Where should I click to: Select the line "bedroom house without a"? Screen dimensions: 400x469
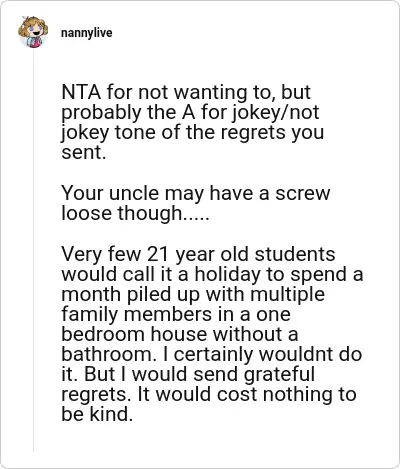pos(179,334)
